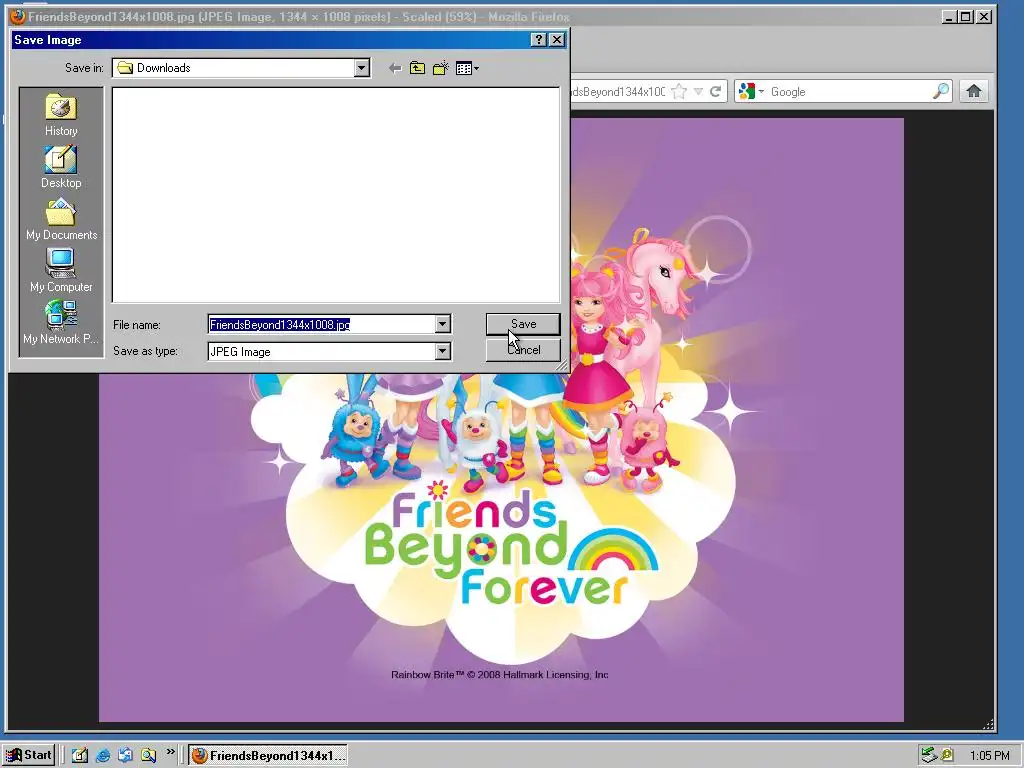Go back to last folder visited
The image size is (1024, 768).
click(x=394, y=68)
